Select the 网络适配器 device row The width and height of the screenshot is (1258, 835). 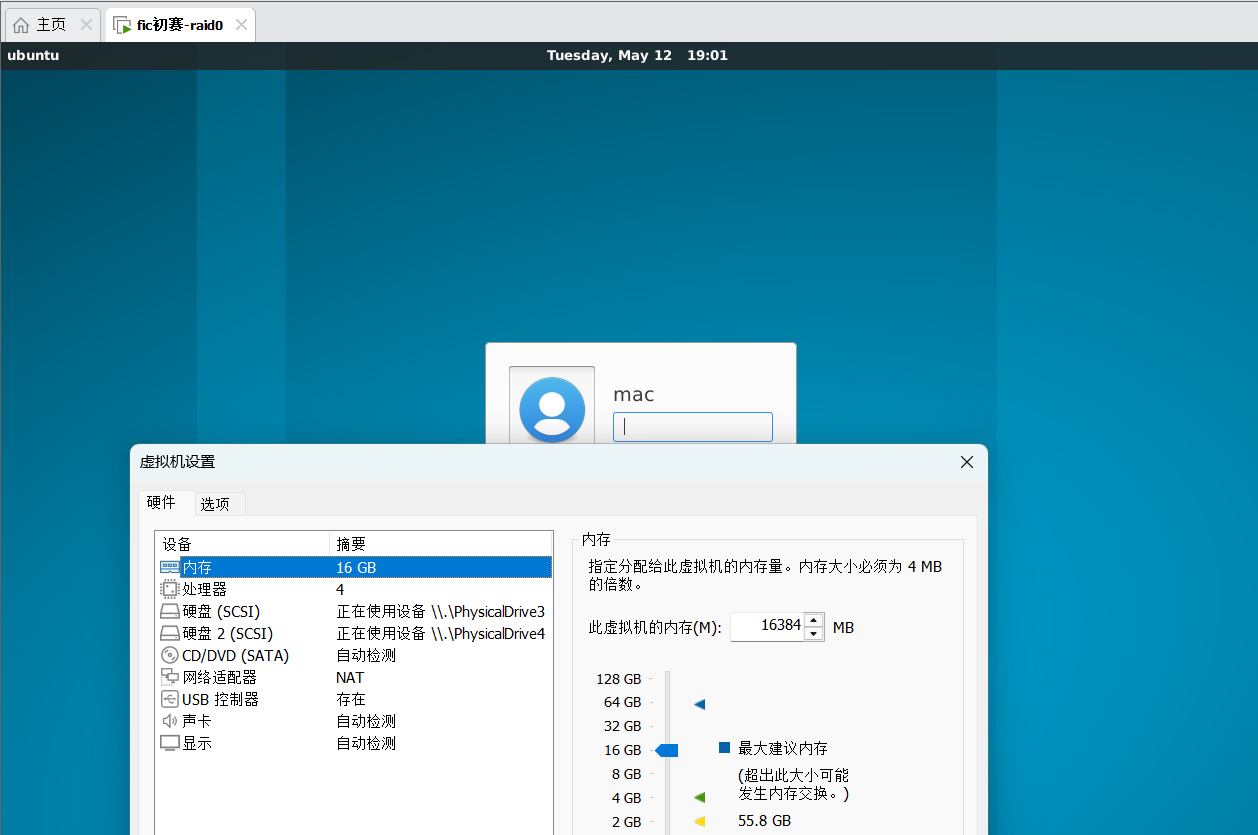click(355, 677)
